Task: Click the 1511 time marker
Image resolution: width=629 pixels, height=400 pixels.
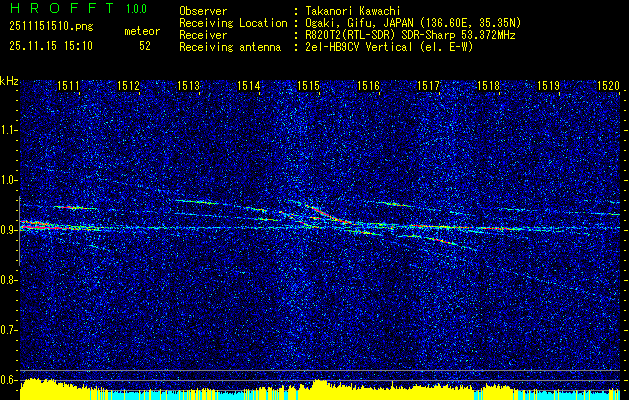Action: 68,85
